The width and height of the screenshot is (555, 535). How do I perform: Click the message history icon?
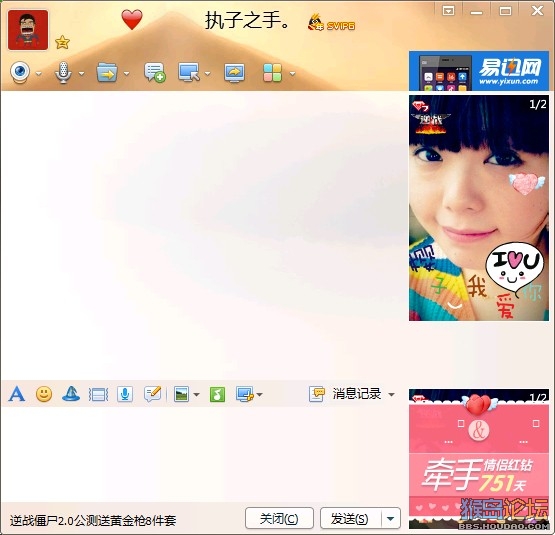coord(316,394)
